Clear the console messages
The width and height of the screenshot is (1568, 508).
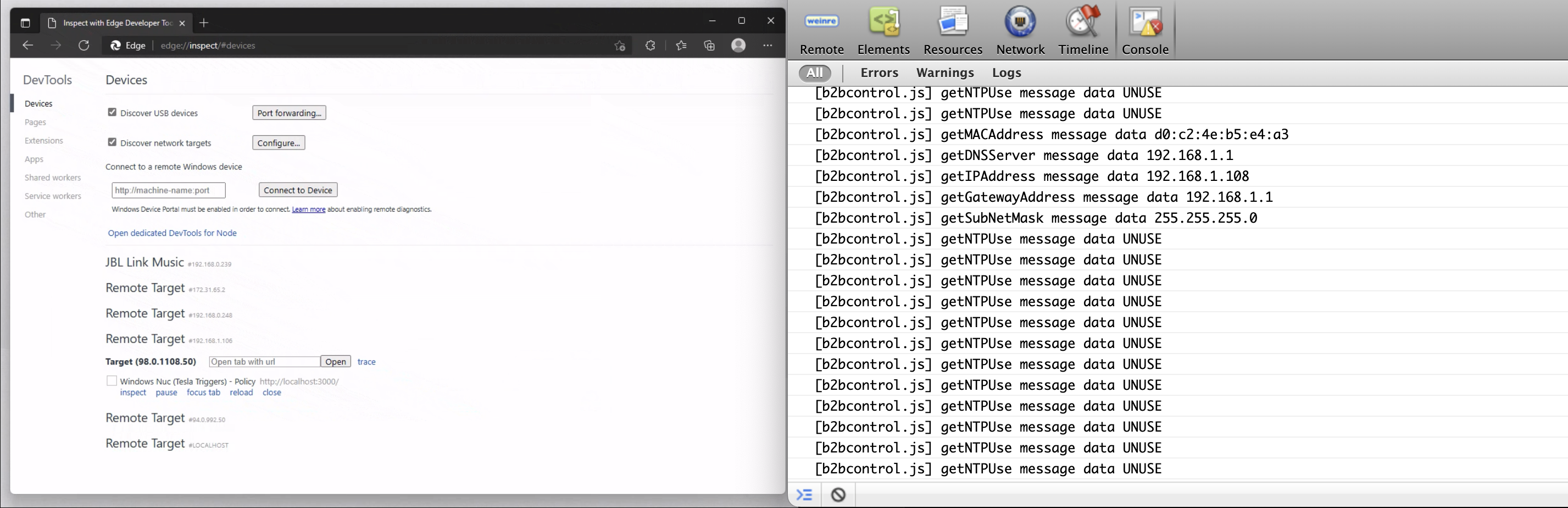[838, 495]
